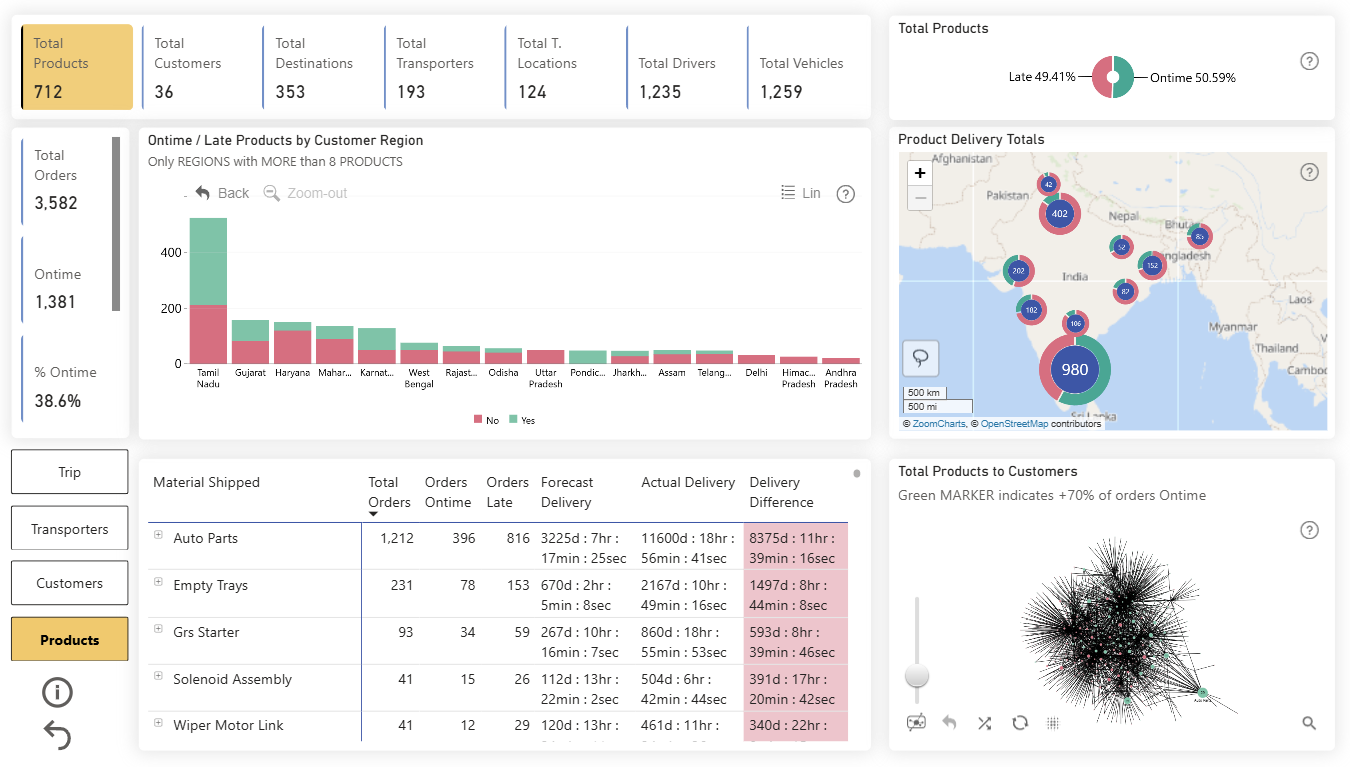This screenshot has width=1350, height=767.
Task: Click the scroll handle at the table's top right
Action: point(857,474)
